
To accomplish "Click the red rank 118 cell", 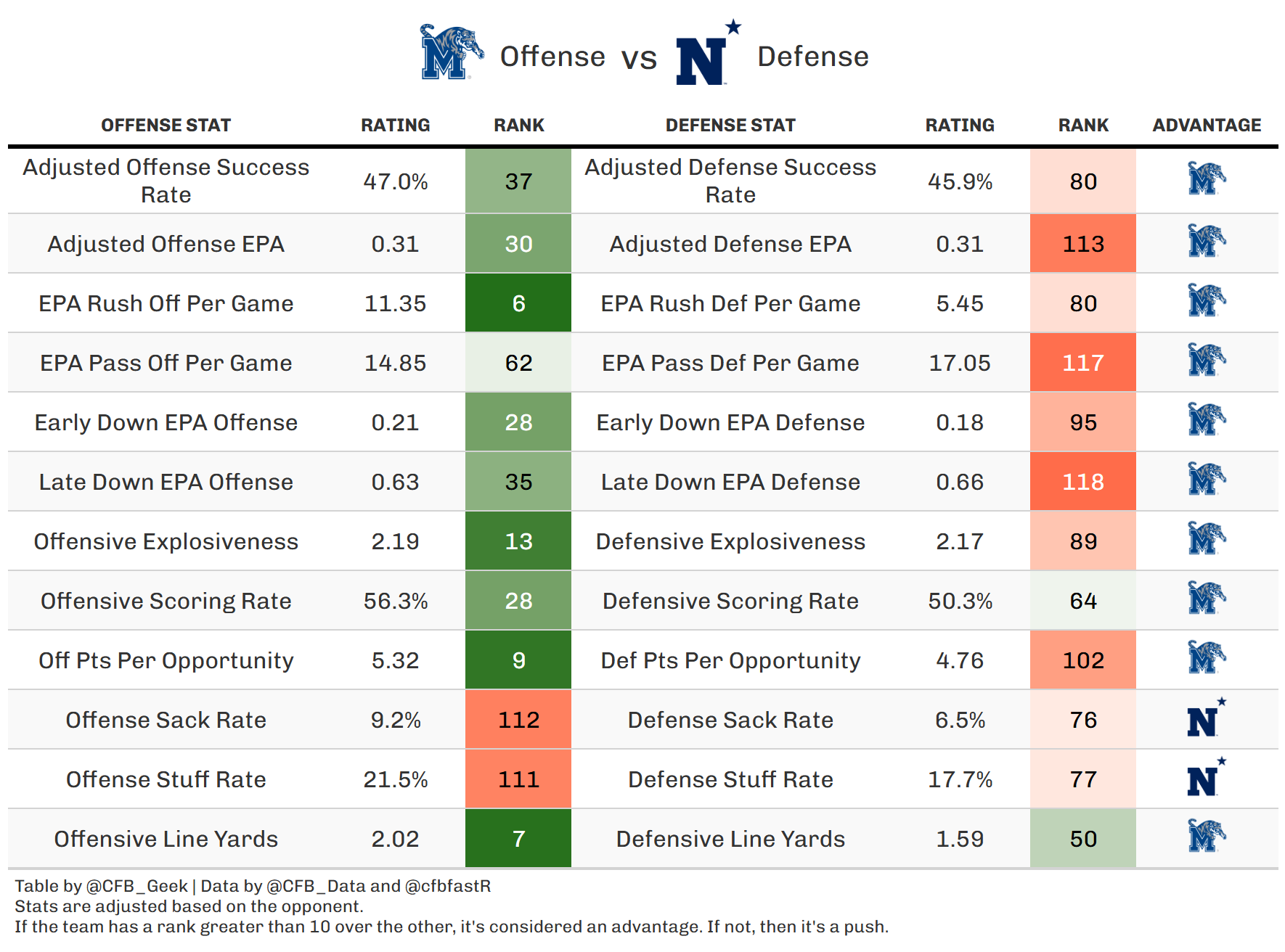I will click(x=1082, y=482).
